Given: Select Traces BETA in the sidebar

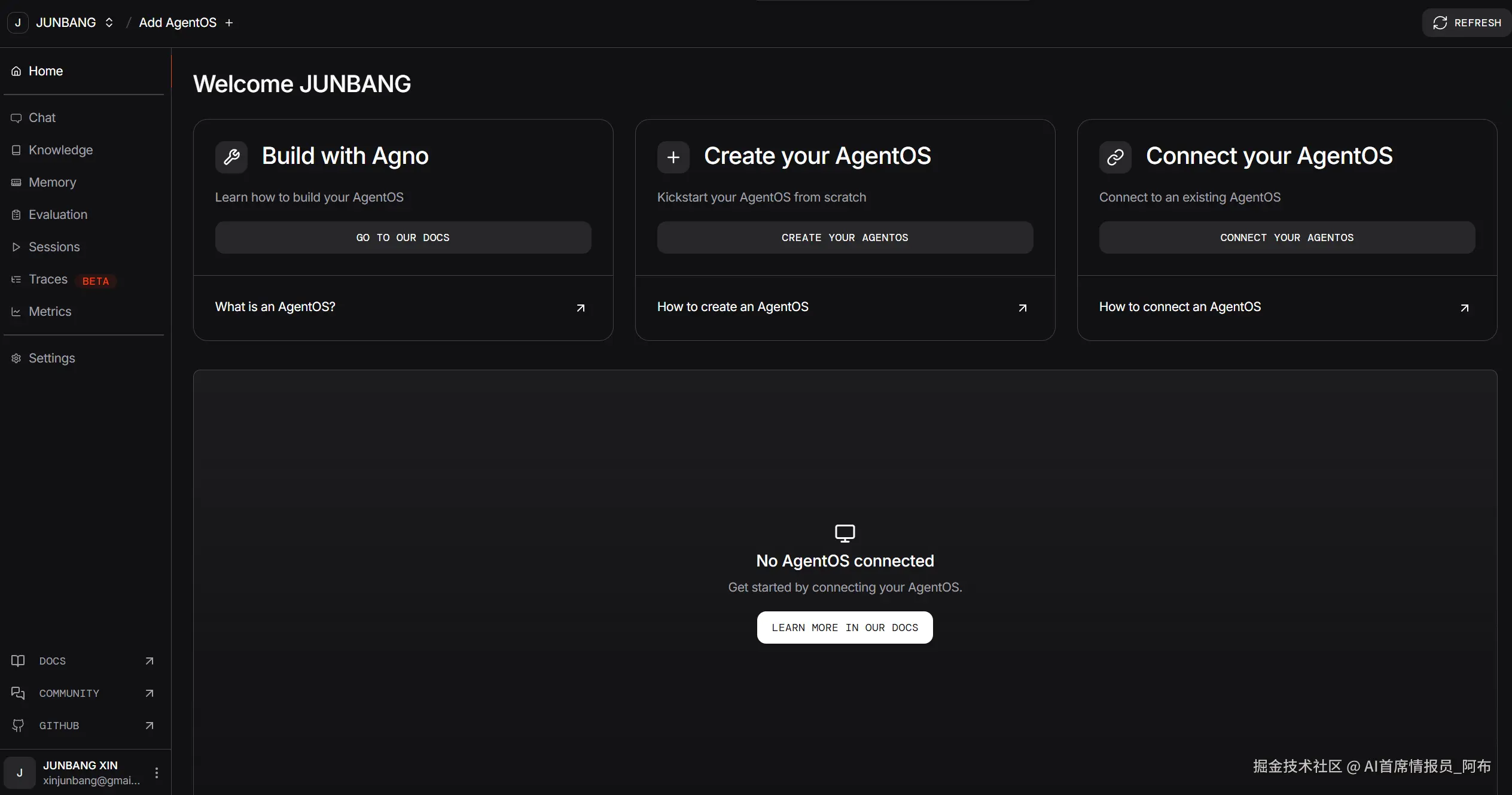Looking at the screenshot, I should [x=49, y=279].
